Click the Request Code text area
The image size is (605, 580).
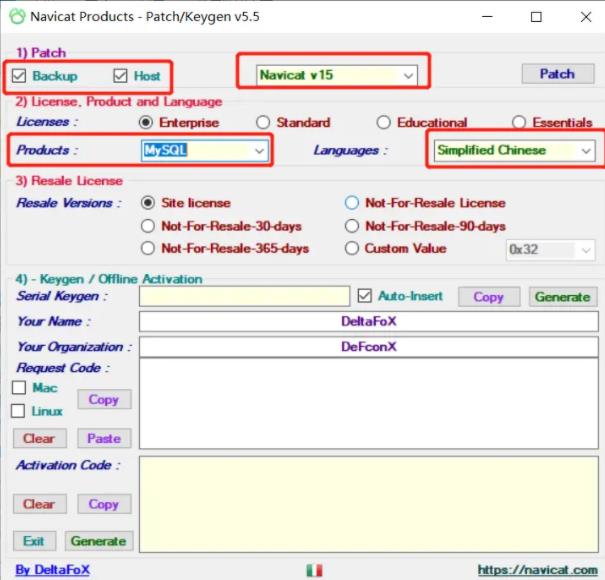(369, 404)
